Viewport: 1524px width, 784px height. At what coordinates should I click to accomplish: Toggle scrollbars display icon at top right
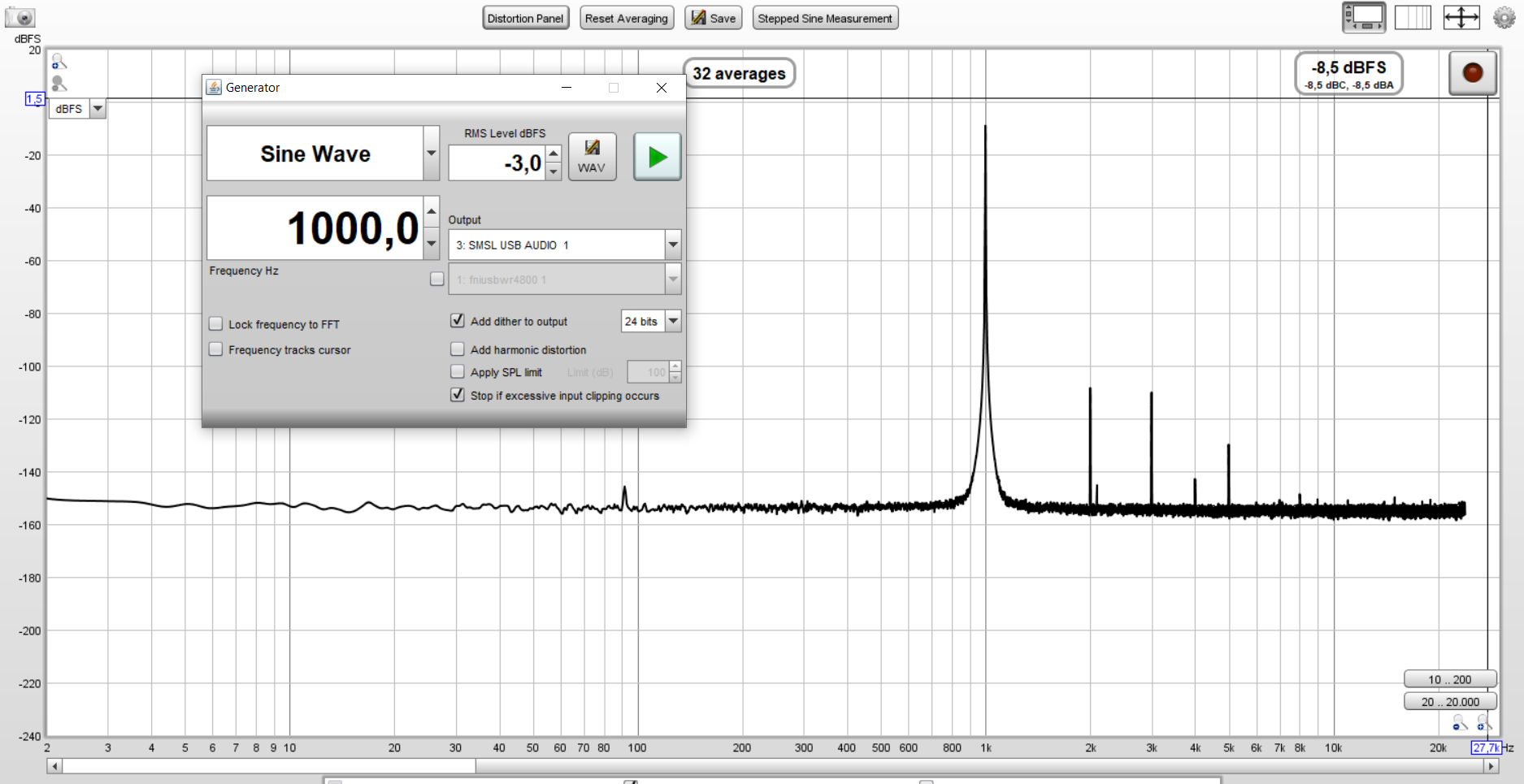[1364, 18]
